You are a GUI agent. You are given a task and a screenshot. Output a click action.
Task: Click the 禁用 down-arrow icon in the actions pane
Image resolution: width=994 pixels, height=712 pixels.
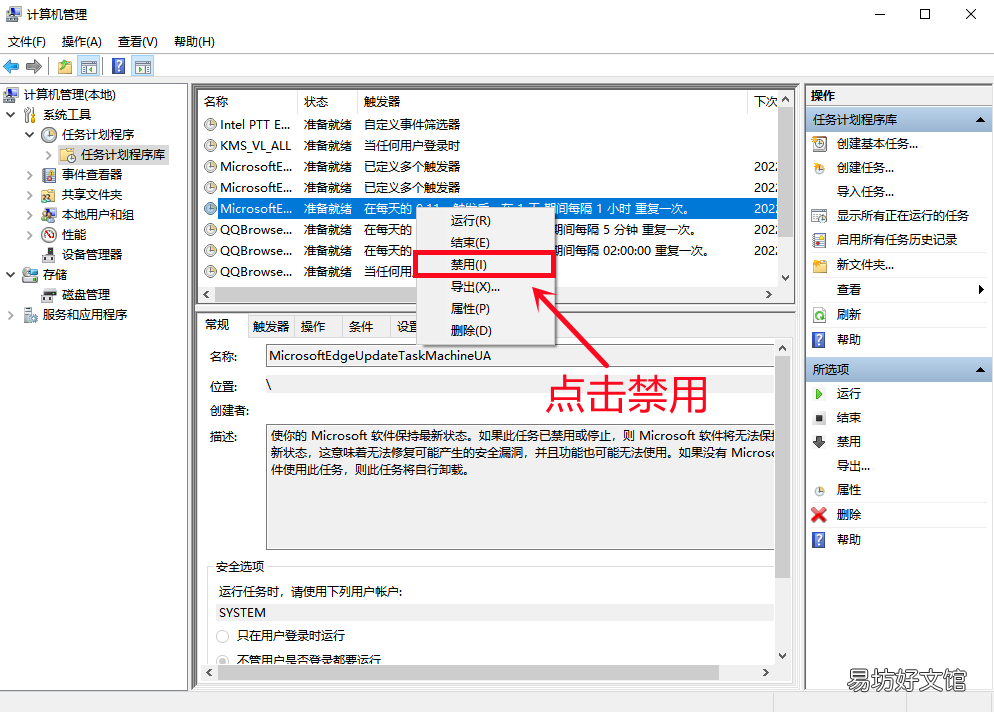point(819,441)
